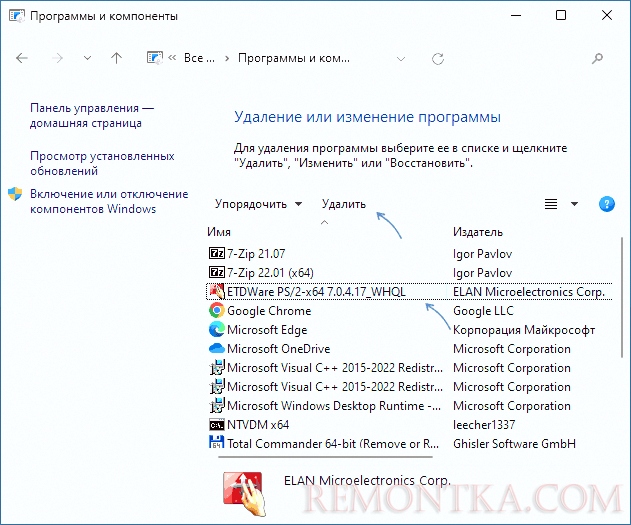Select the Microsoft Edge icon
The width and height of the screenshot is (631, 525).
pos(217,329)
